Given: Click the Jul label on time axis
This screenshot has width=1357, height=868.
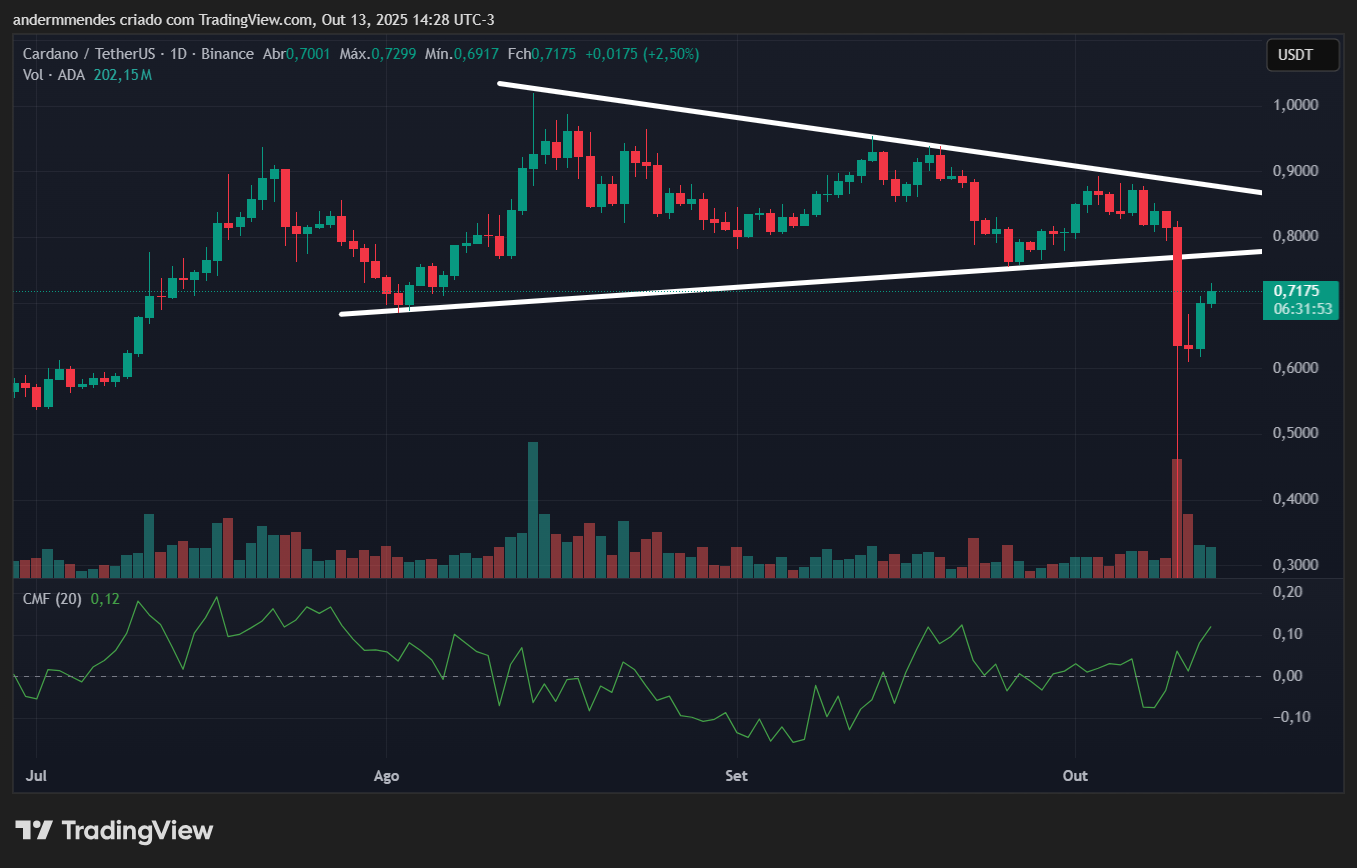Looking at the screenshot, I should click(37, 776).
